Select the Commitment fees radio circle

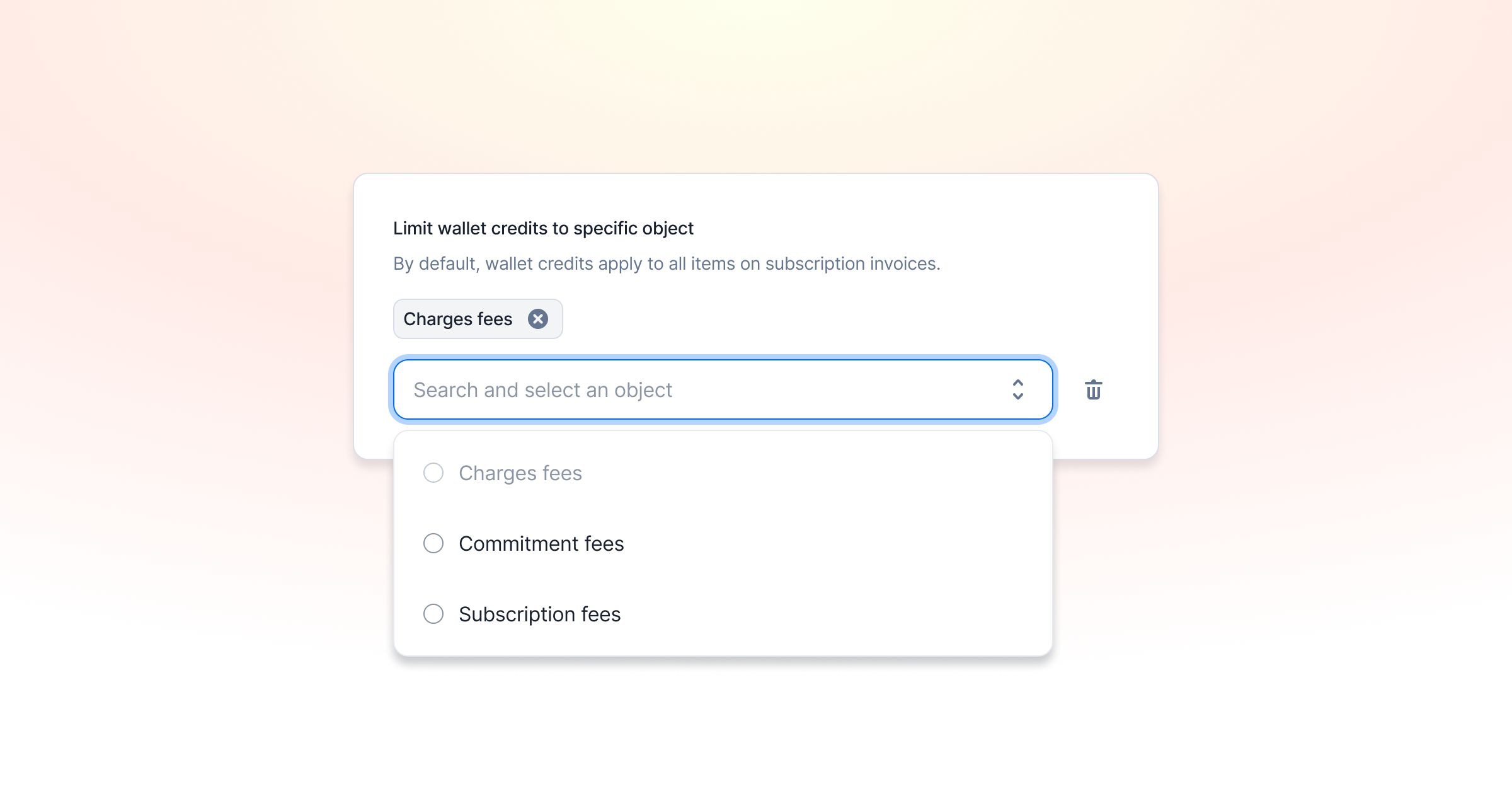click(x=433, y=543)
